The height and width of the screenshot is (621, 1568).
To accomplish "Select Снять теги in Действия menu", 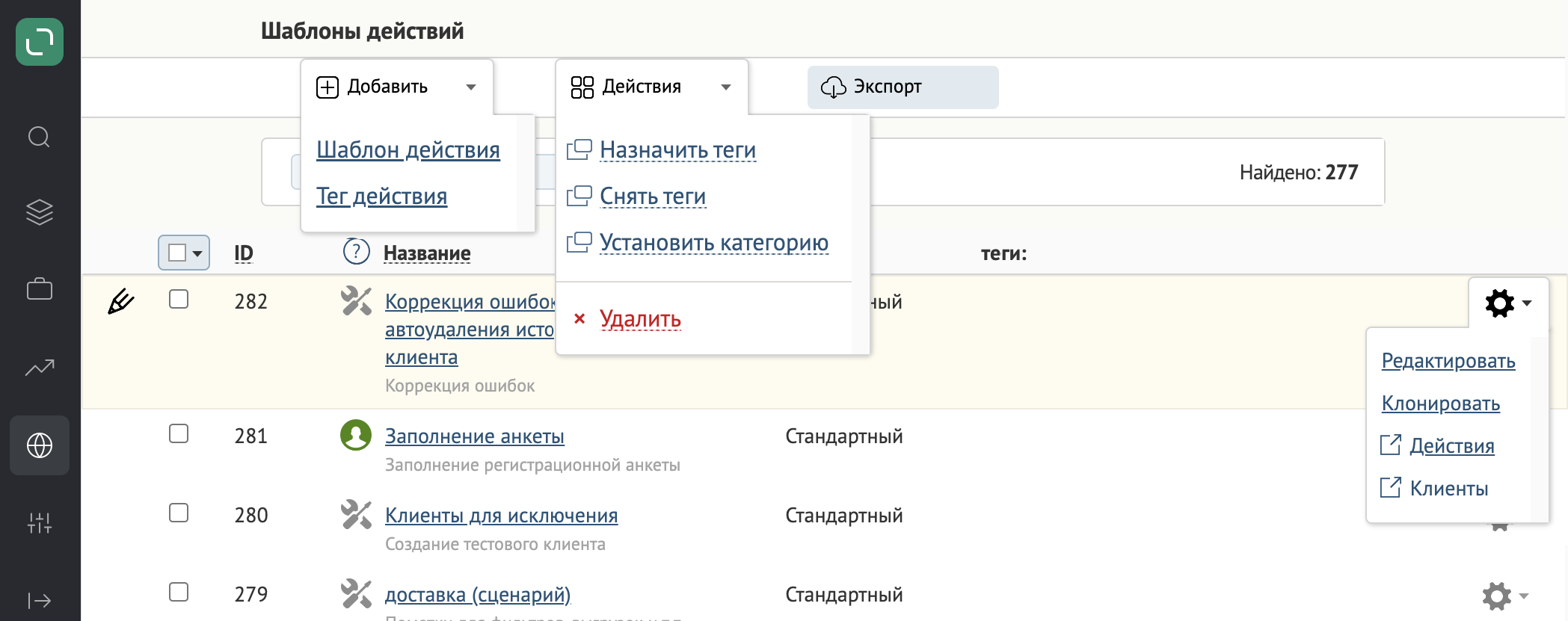I will pyautogui.click(x=653, y=196).
